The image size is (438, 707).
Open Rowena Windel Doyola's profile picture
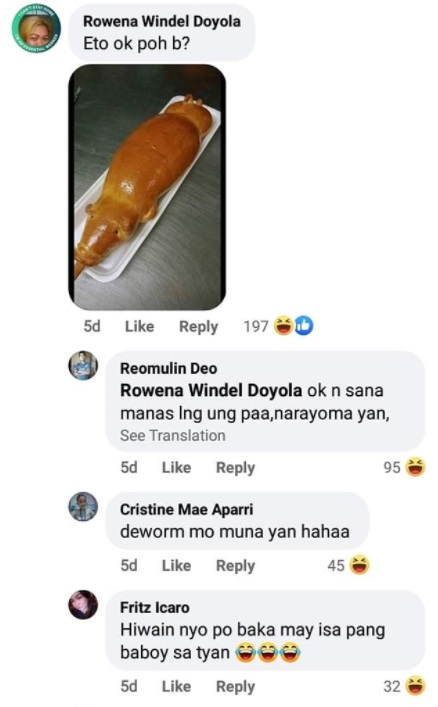pos(36,30)
